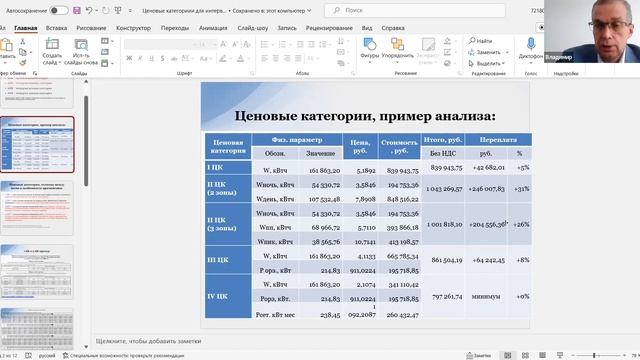This screenshot has width=640, height=360.
Task: Click Исп-ть слайды снова button
Action: [x=81, y=52]
